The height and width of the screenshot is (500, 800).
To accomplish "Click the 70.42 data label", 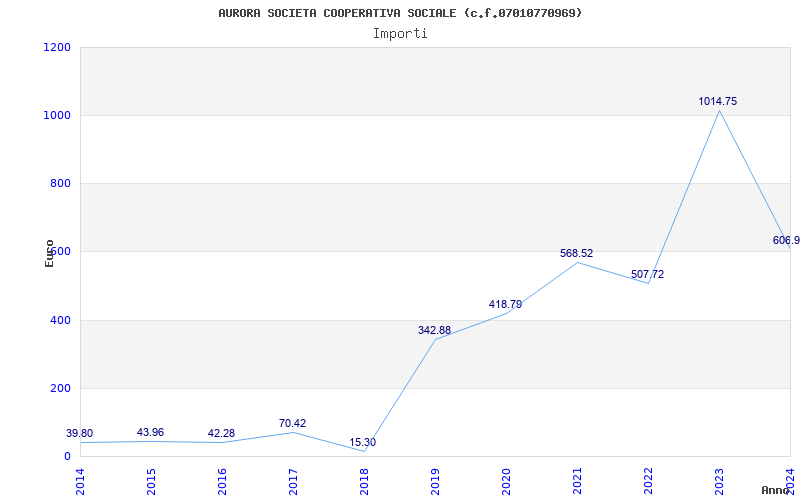I will [x=292, y=423].
